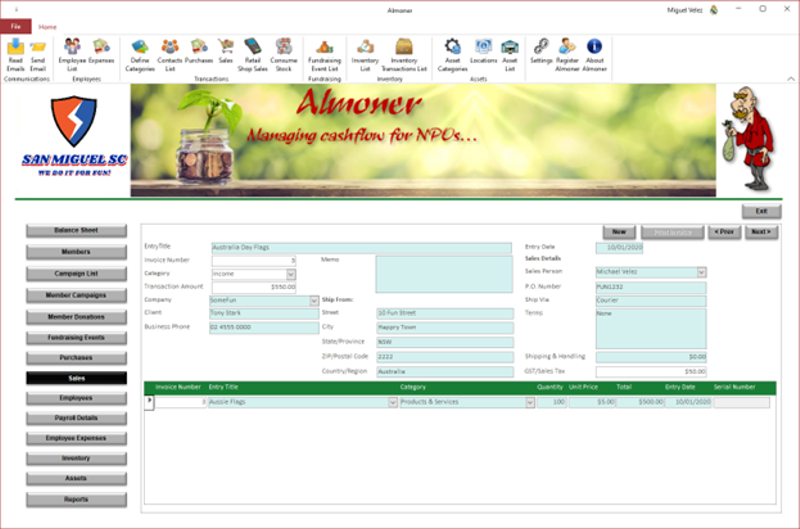Open Purchases in the ribbon
The width and height of the screenshot is (800, 529).
pos(198,51)
